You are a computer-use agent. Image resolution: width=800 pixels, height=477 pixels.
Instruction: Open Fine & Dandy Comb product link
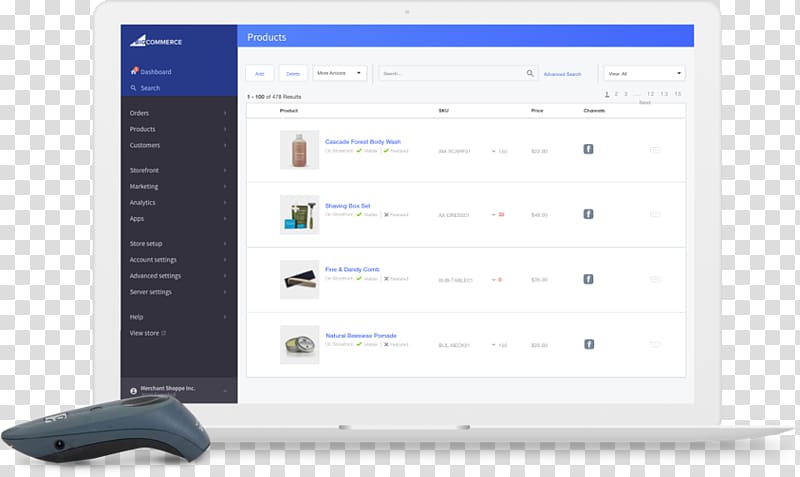pos(352,269)
